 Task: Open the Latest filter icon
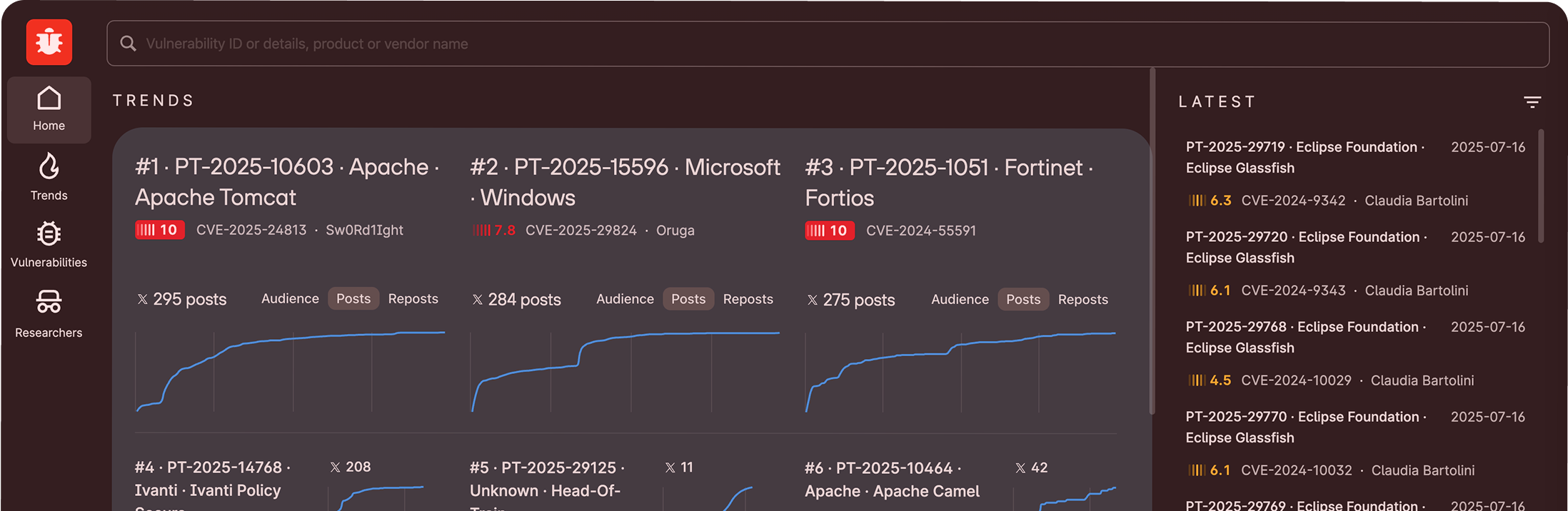(x=1532, y=102)
